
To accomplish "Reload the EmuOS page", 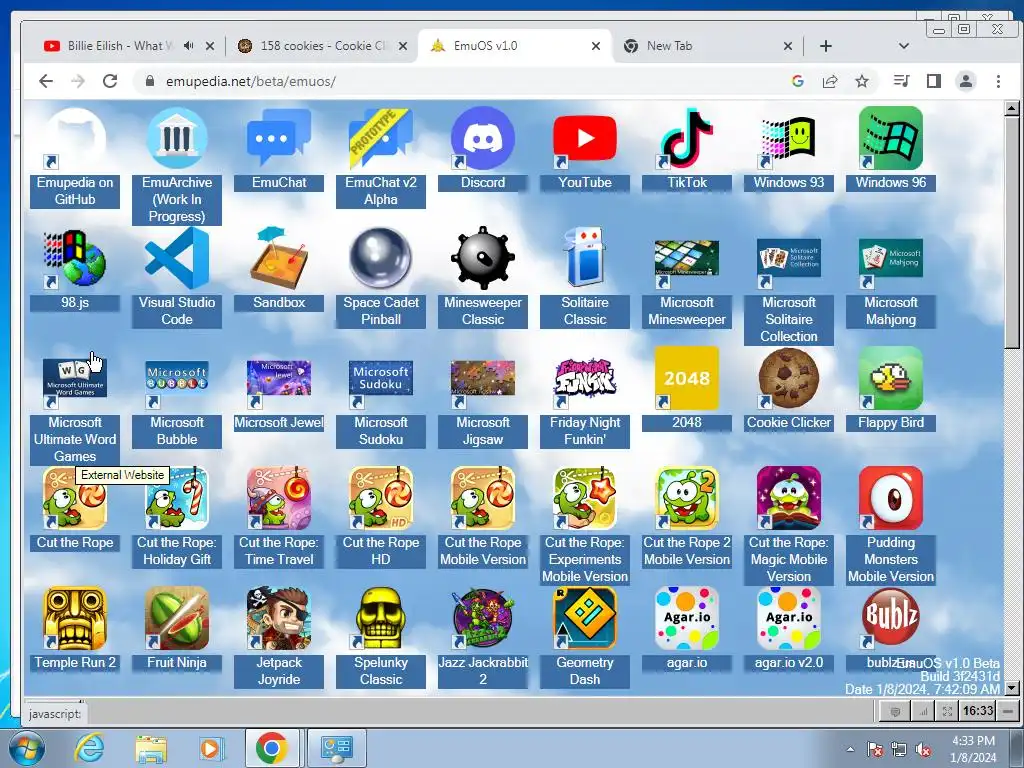I will click(110, 81).
